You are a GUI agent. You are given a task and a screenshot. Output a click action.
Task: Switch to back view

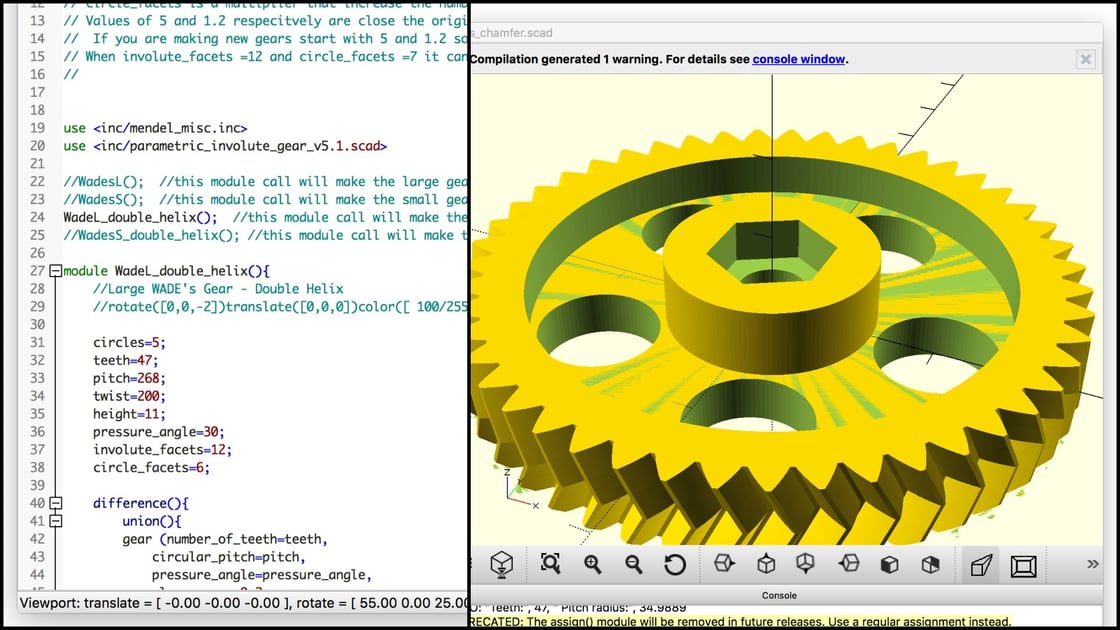click(x=929, y=564)
